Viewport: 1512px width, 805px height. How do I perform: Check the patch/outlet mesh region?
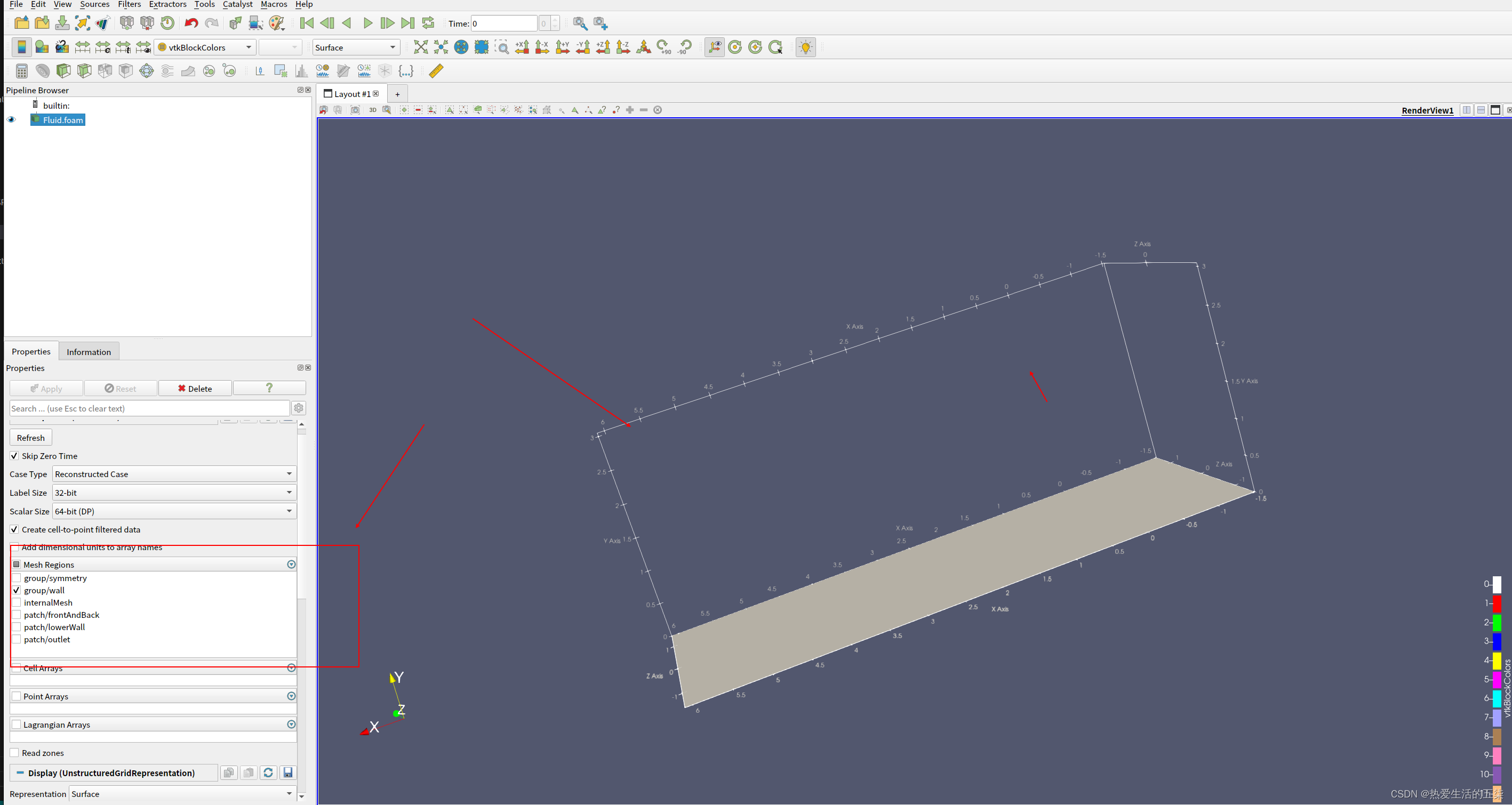tap(17, 640)
